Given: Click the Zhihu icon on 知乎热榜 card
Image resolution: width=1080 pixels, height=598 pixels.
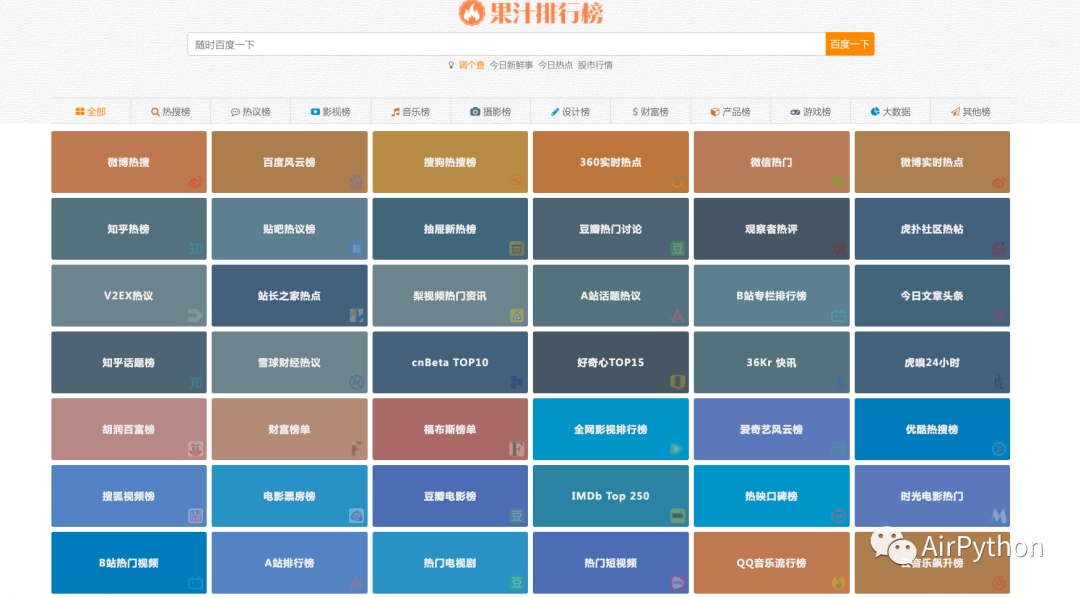Looking at the screenshot, I should (x=196, y=249).
